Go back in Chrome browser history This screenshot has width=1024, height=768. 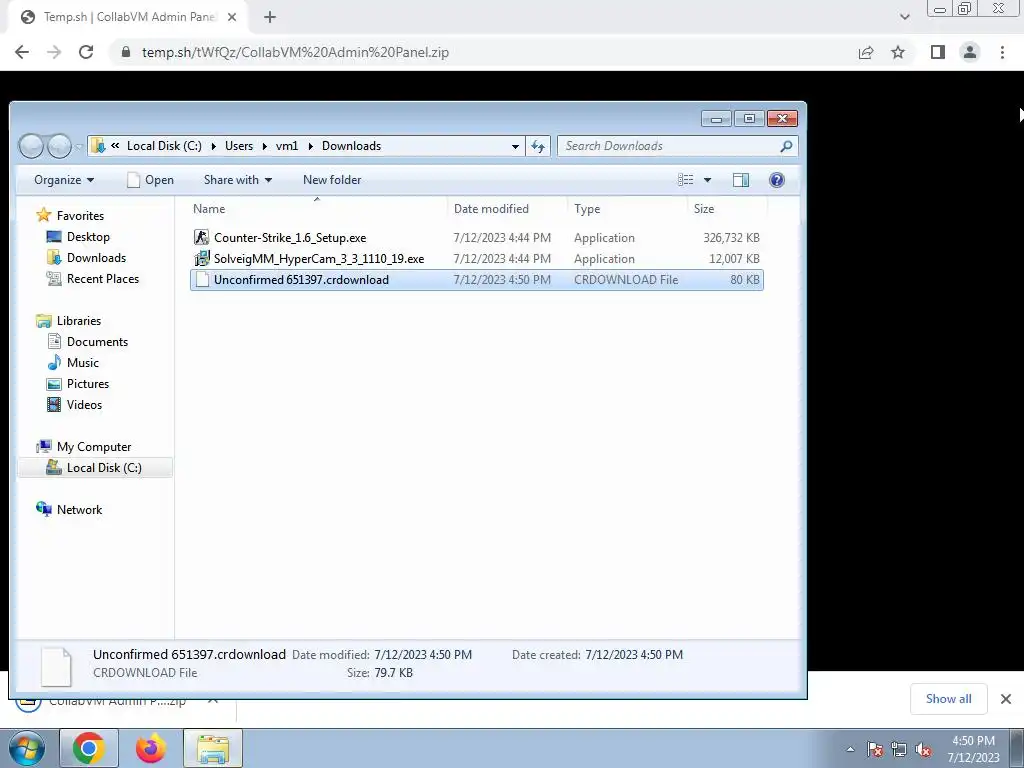coord(22,52)
